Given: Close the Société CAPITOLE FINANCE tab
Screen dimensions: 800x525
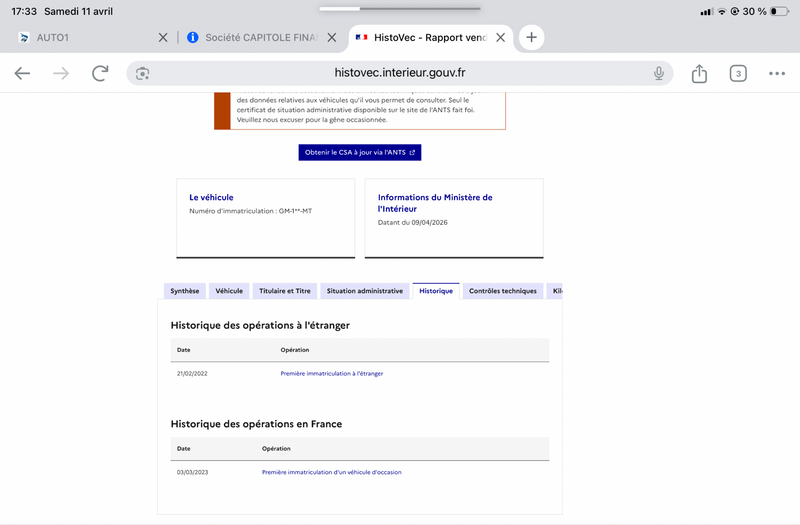Looking at the screenshot, I should pyautogui.click(x=332, y=37).
